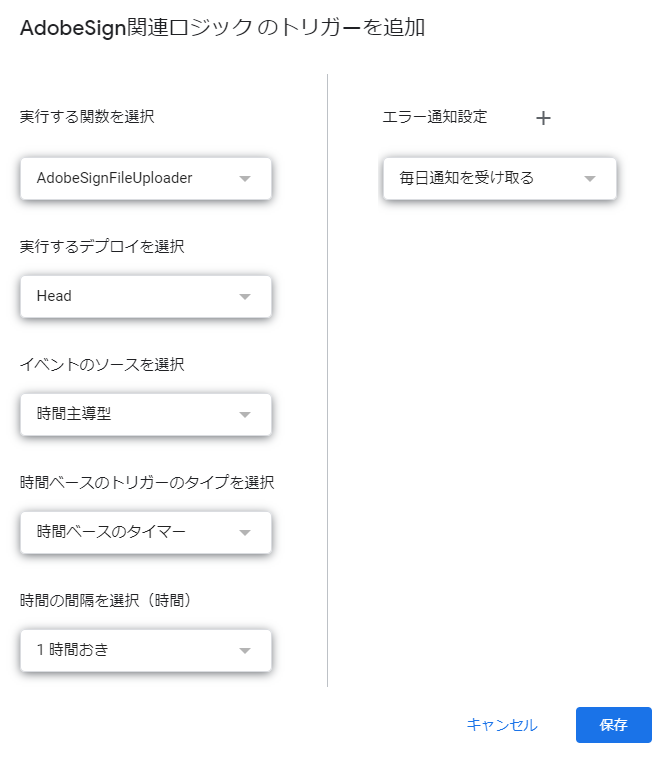Screen dimensions: 672x761
Task: Click the 保存 button
Action: 613,724
